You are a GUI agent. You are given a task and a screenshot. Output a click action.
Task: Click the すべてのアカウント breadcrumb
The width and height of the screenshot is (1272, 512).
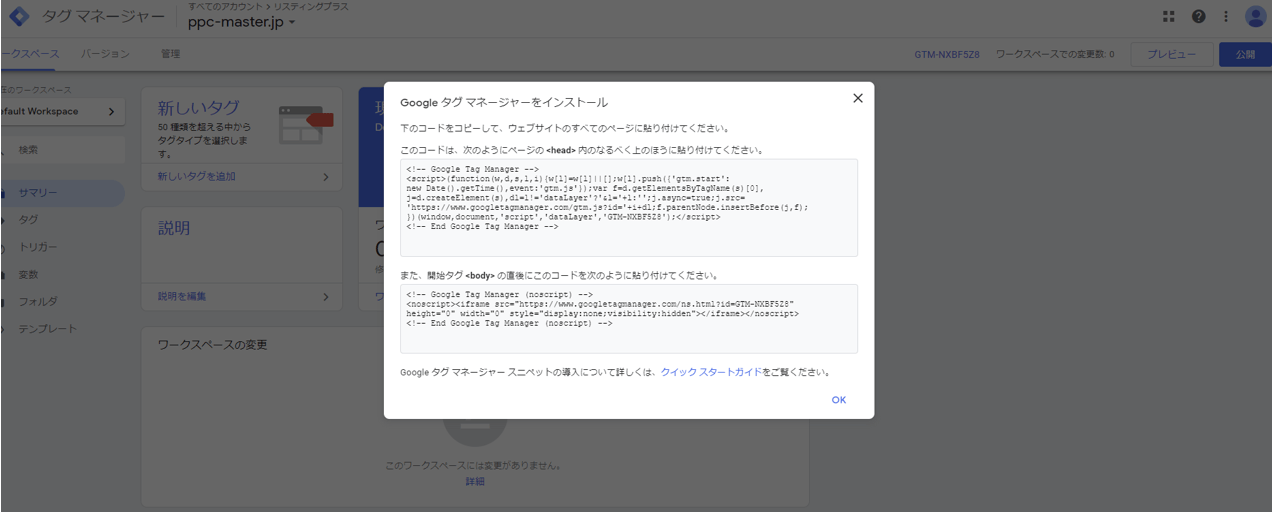(x=224, y=7)
